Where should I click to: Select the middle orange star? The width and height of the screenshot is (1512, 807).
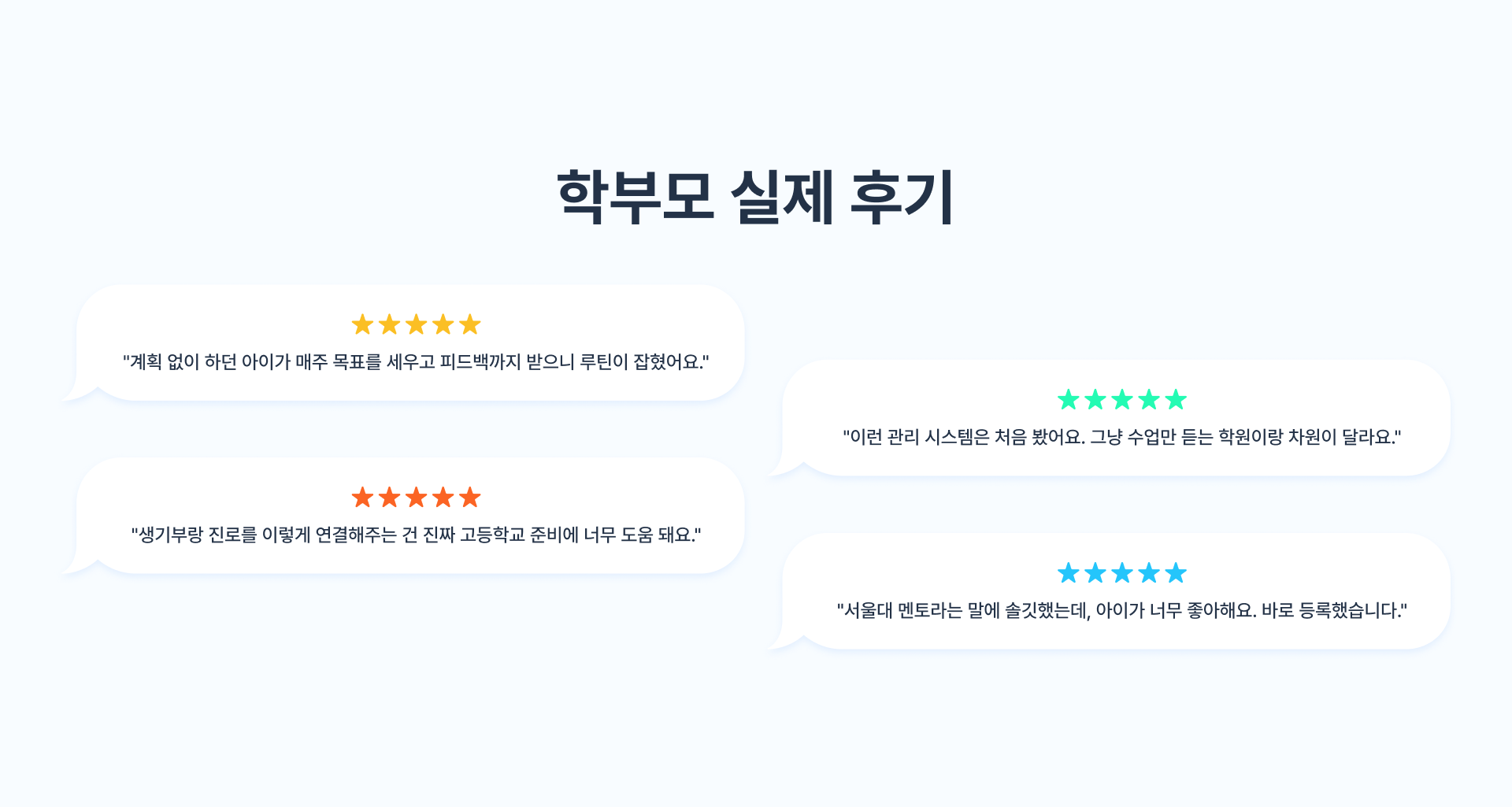[x=416, y=498]
